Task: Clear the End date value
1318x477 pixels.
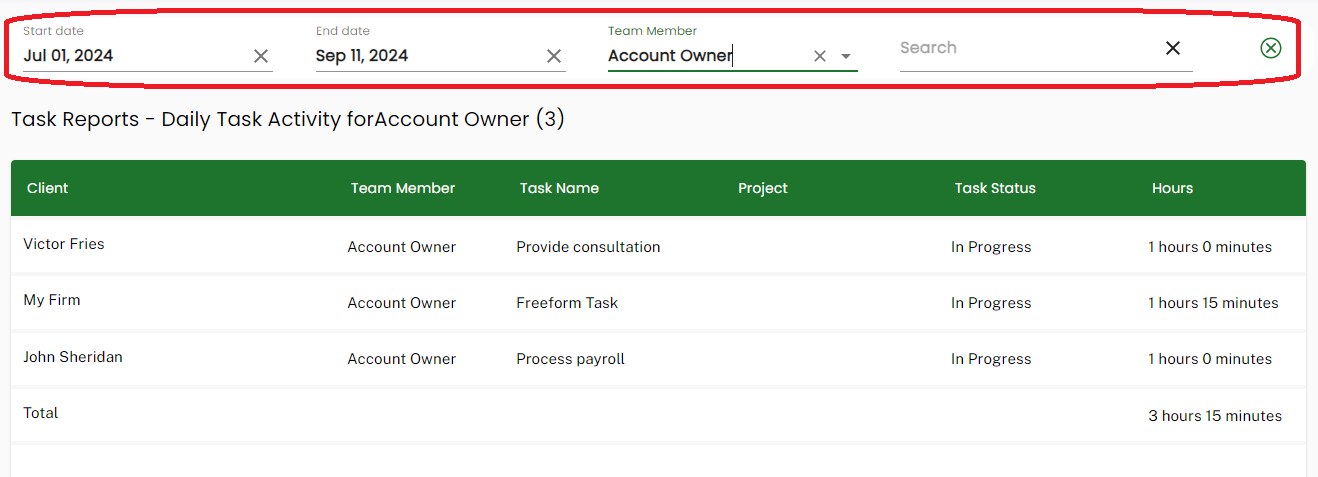Action: (554, 56)
